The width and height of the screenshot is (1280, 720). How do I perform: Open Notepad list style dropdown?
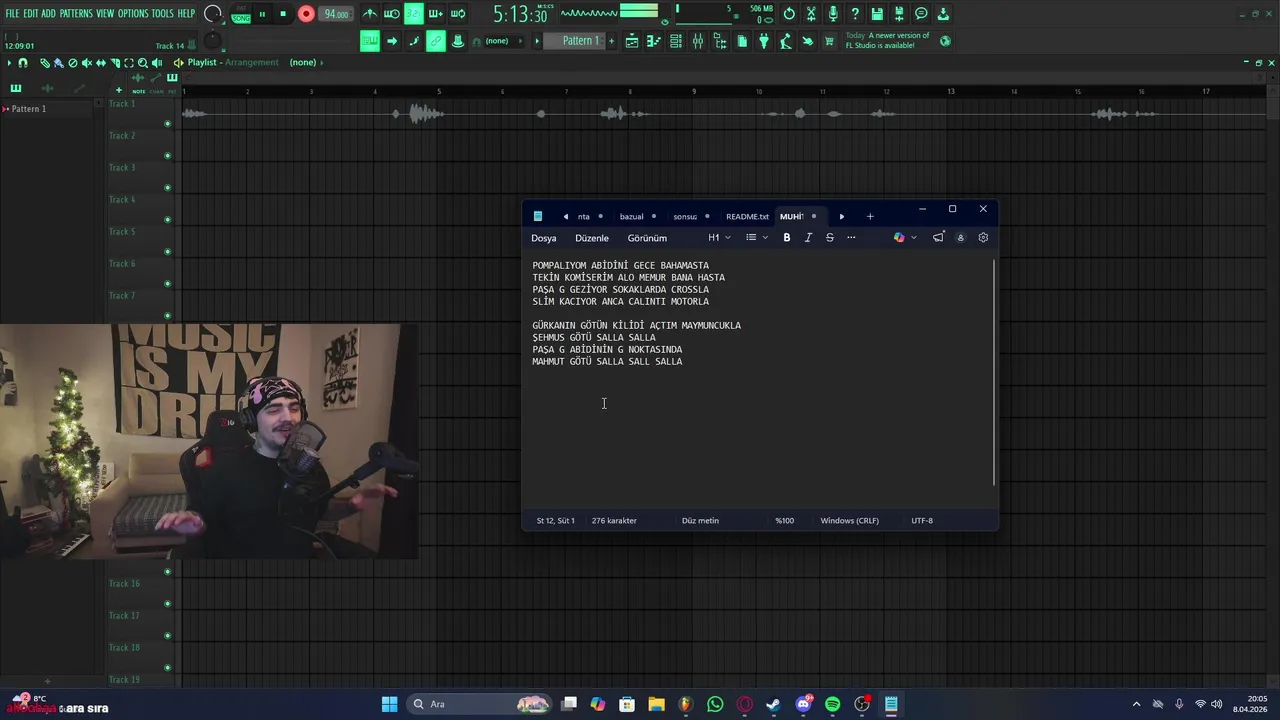tap(757, 238)
